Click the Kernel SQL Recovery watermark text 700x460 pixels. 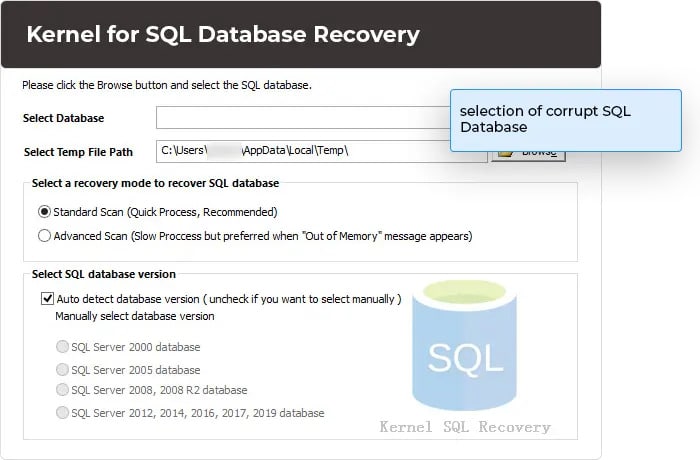pos(465,427)
